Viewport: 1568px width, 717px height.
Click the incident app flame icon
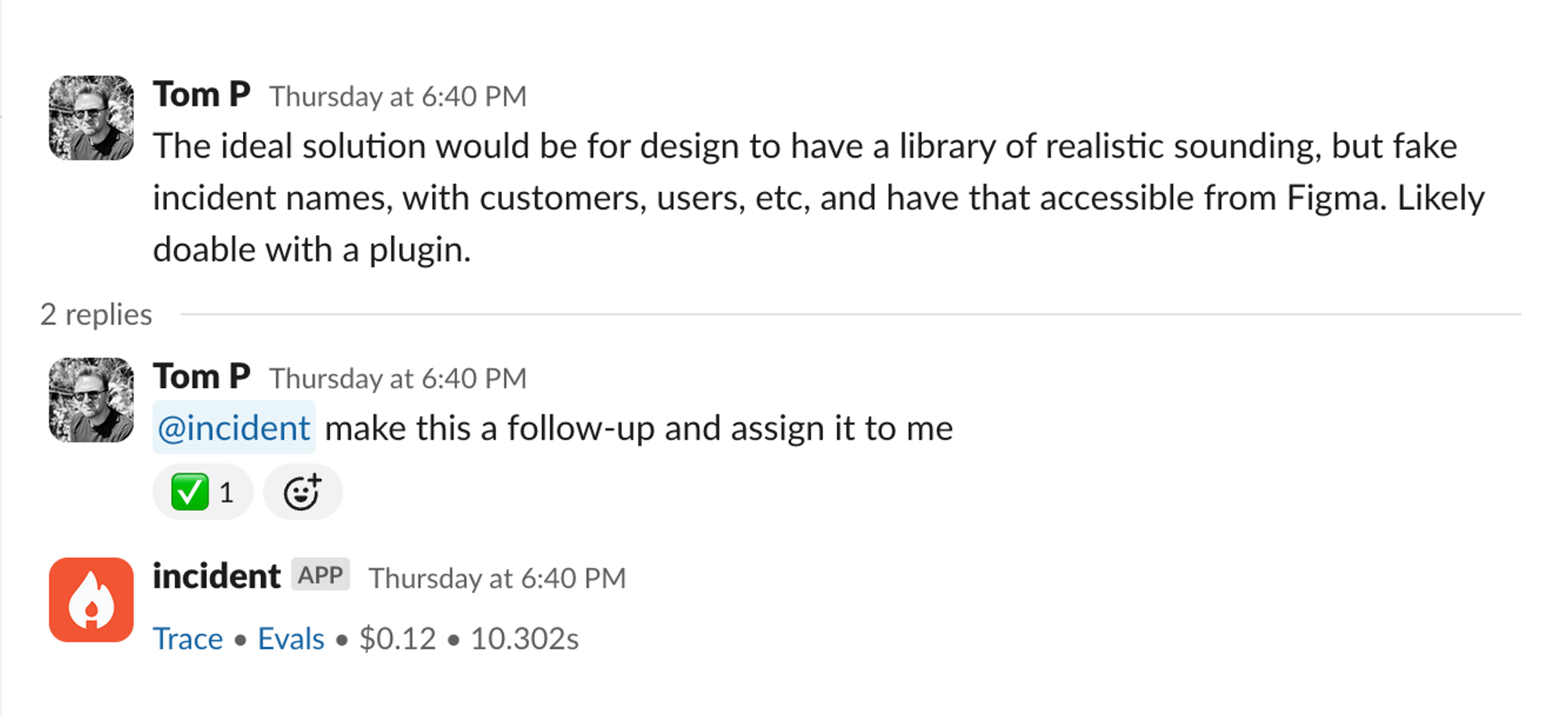pyautogui.click(x=91, y=599)
